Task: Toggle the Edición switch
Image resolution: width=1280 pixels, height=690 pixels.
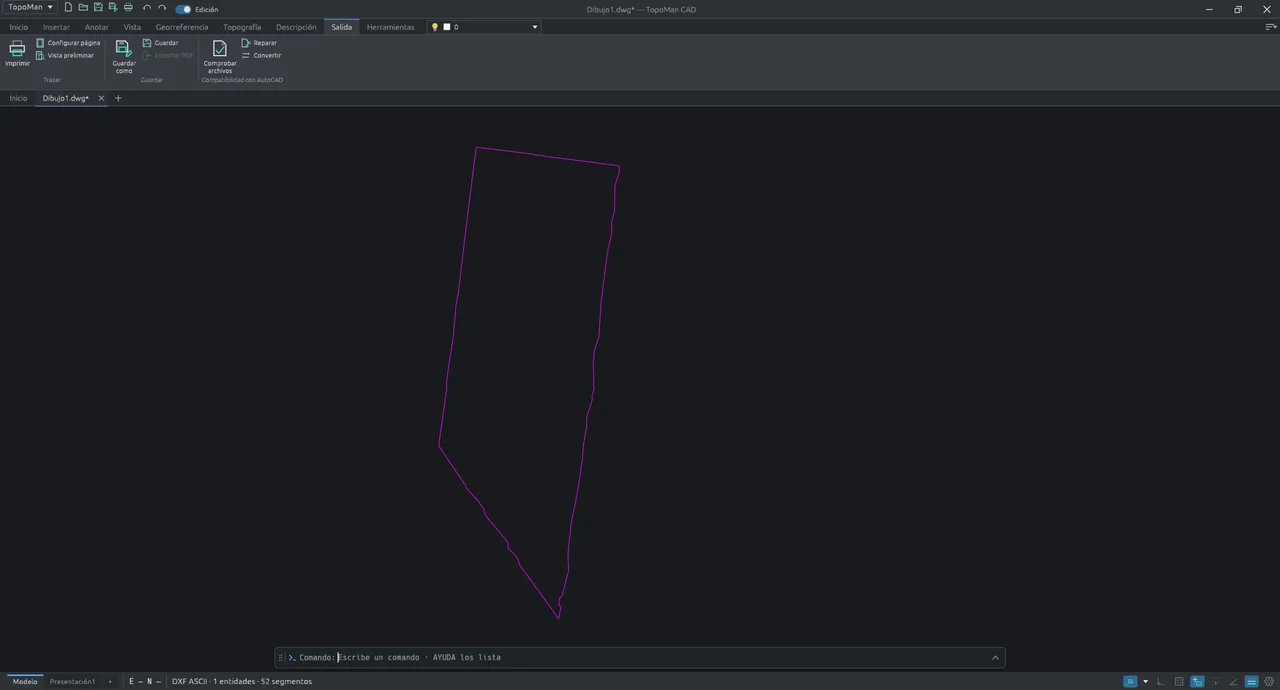Action: pyautogui.click(x=183, y=9)
